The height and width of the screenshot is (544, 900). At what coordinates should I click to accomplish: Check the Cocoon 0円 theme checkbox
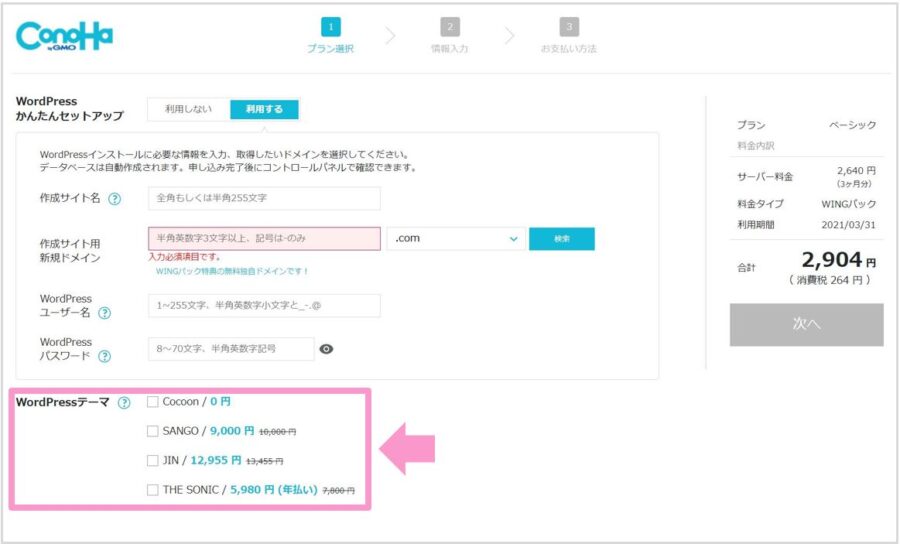(x=153, y=402)
